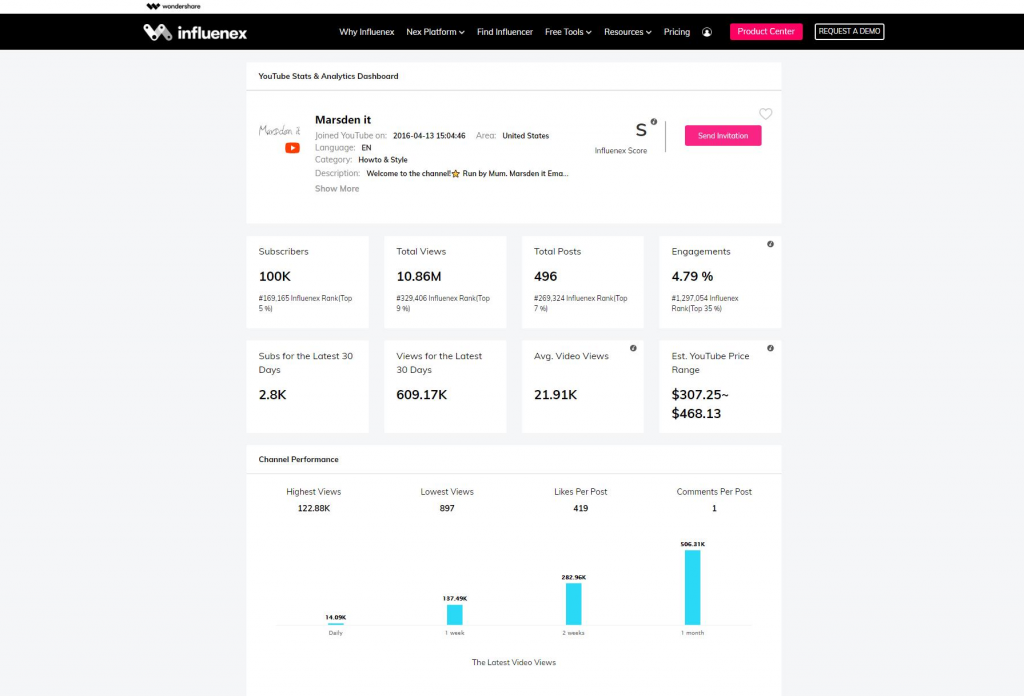Click the 1 month bar in chart
The image size is (1024, 696).
point(692,587)
